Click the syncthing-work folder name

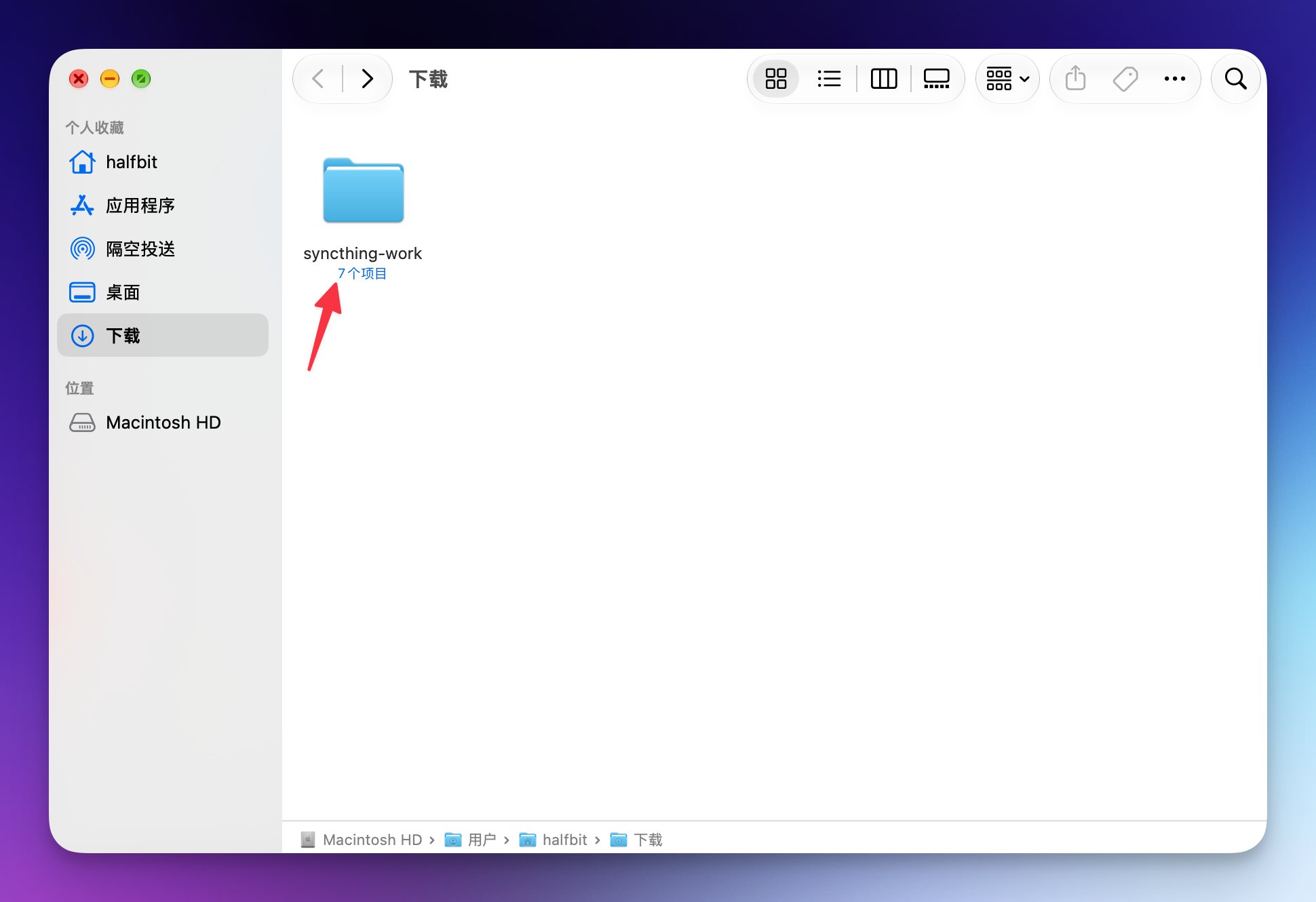coord(363,254)
